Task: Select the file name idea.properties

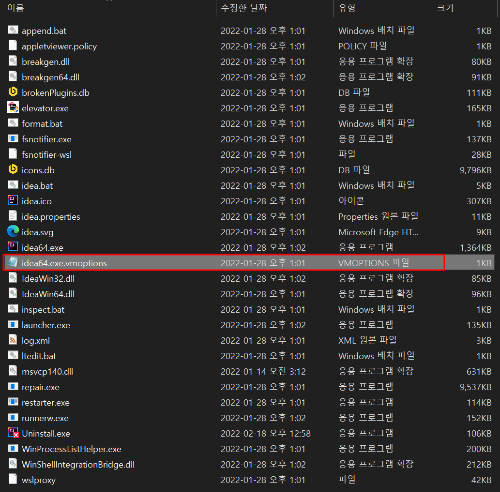Action: pyautogui.click(x=51, y=217)
